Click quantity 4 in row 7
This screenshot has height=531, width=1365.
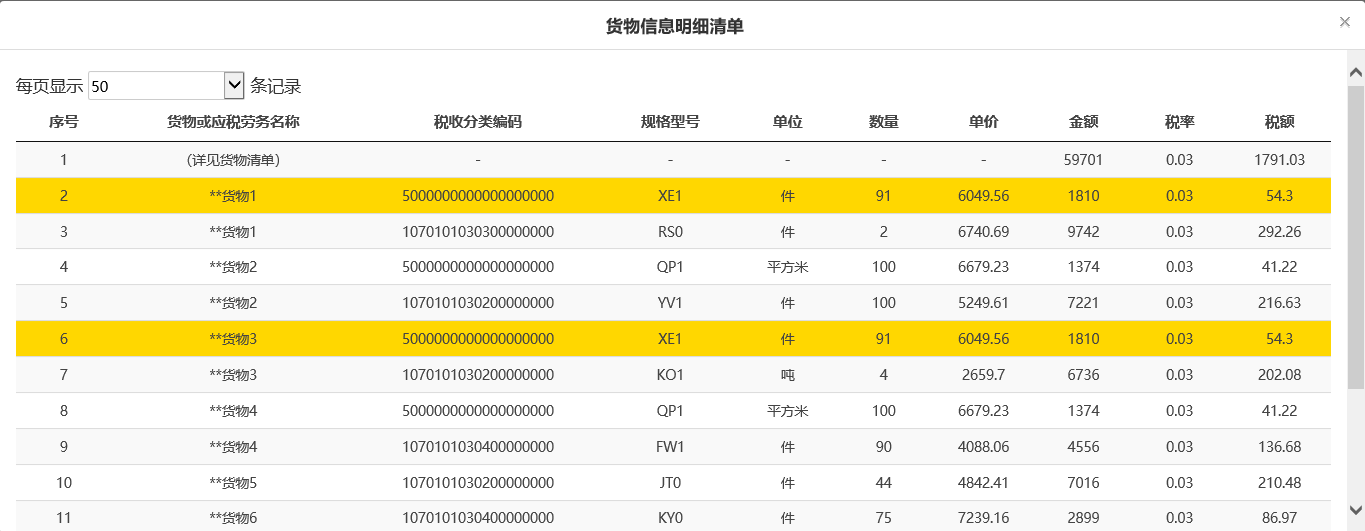point(884,375)
